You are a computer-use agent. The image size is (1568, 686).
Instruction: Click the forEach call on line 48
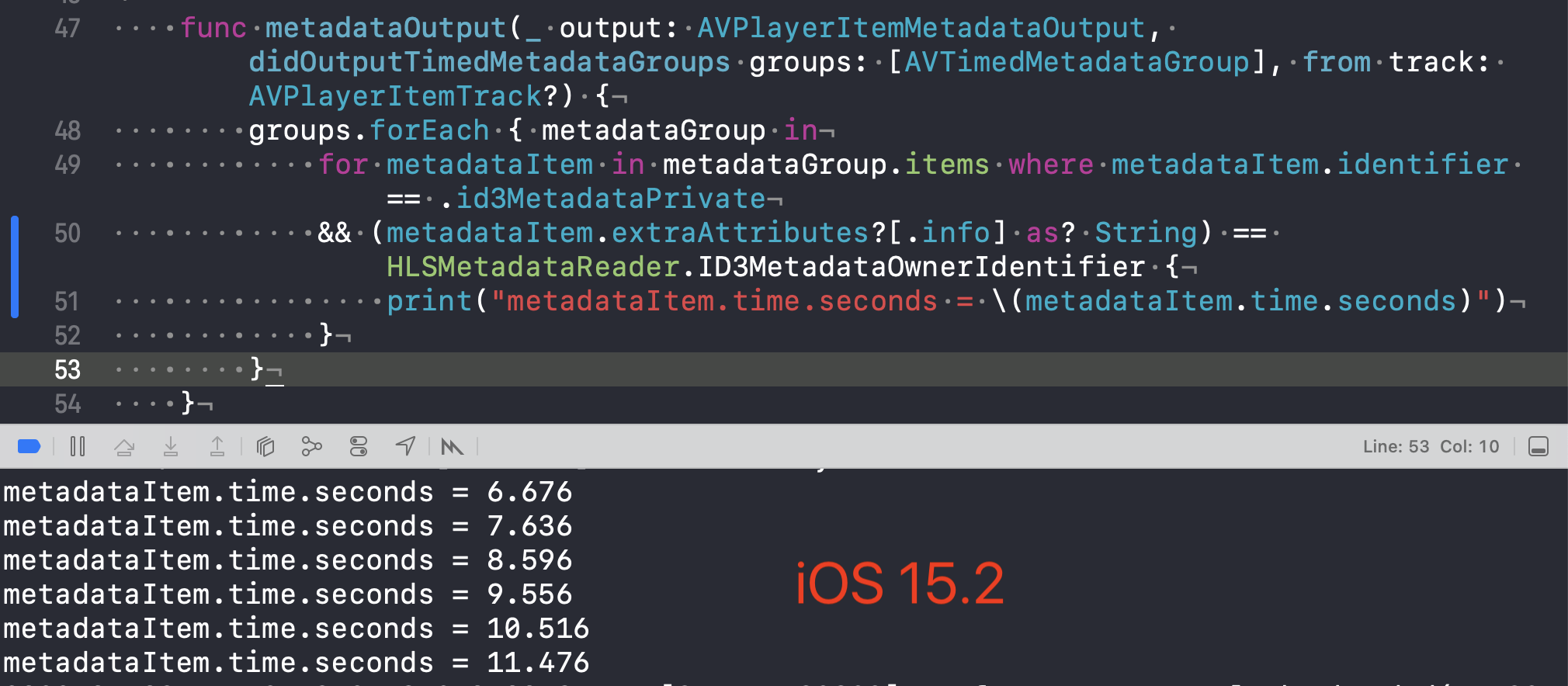click(x=429, y=130)
